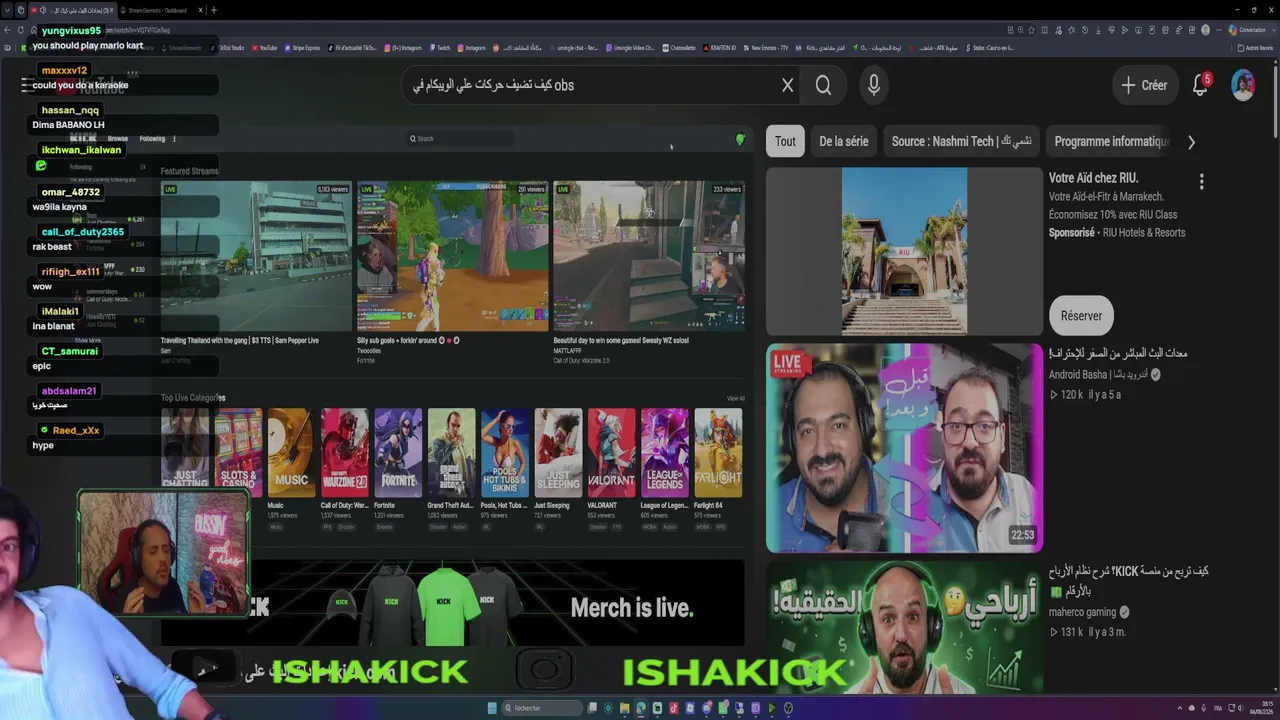Open the File Explorer taskbar icon
This screenshot has width=1280, height=720.
(x=625, y=708)
